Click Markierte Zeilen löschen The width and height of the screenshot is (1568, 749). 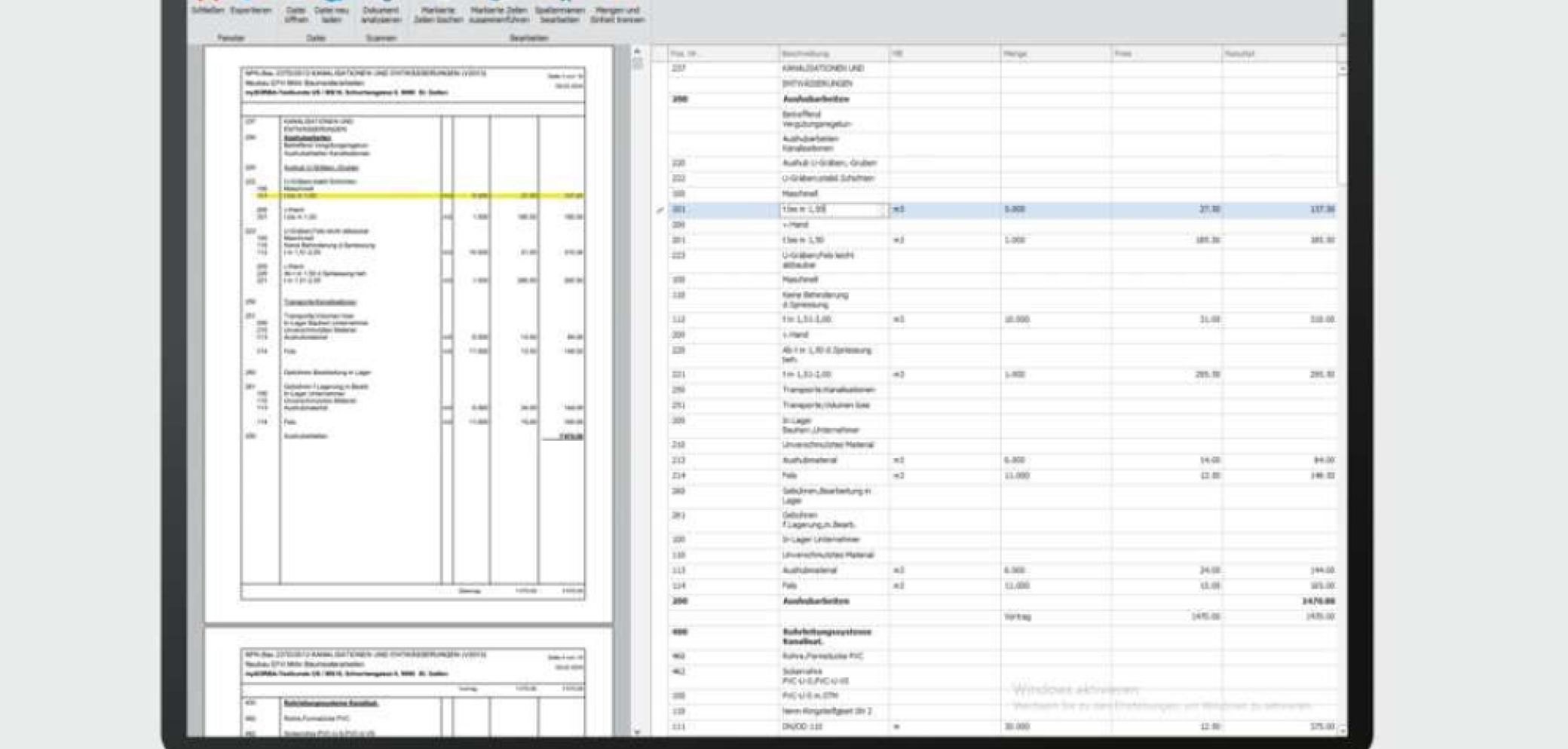[x=438, y=14]
